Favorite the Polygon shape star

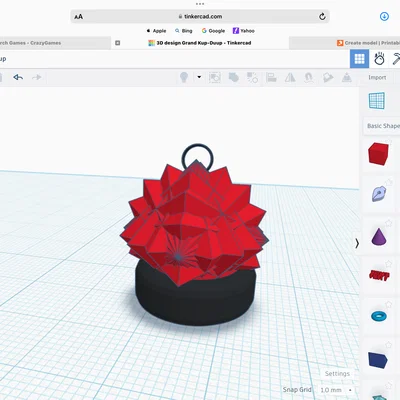click(x=389, y=345)
